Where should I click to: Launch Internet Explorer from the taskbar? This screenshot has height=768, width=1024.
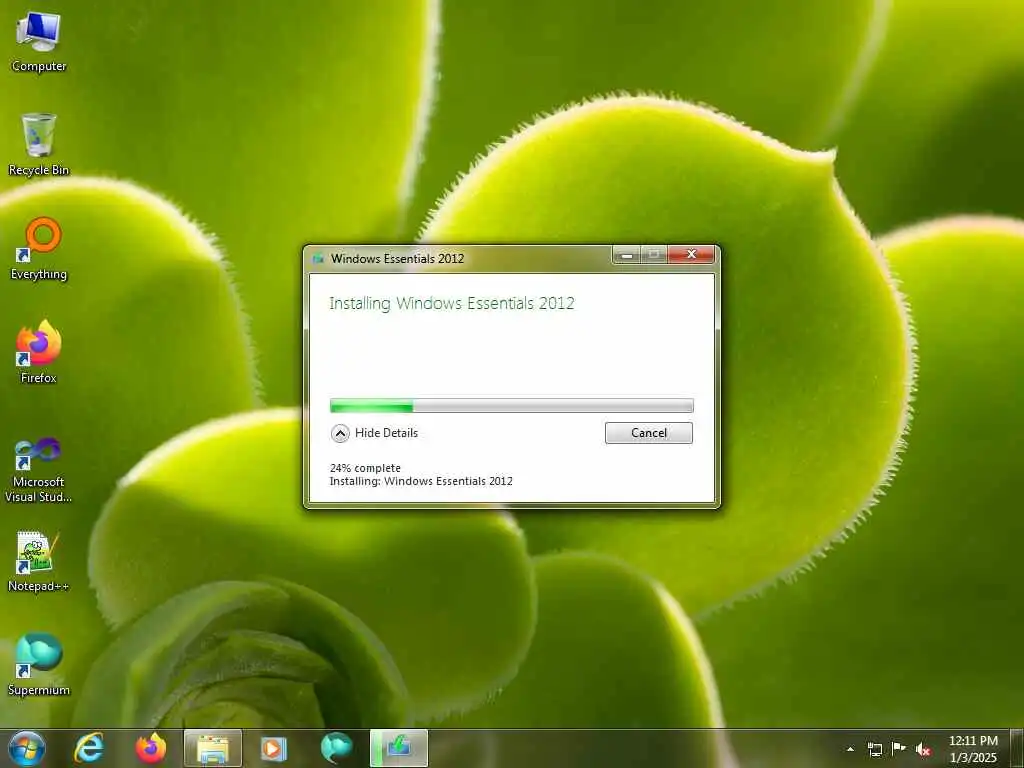pos(89,748)
